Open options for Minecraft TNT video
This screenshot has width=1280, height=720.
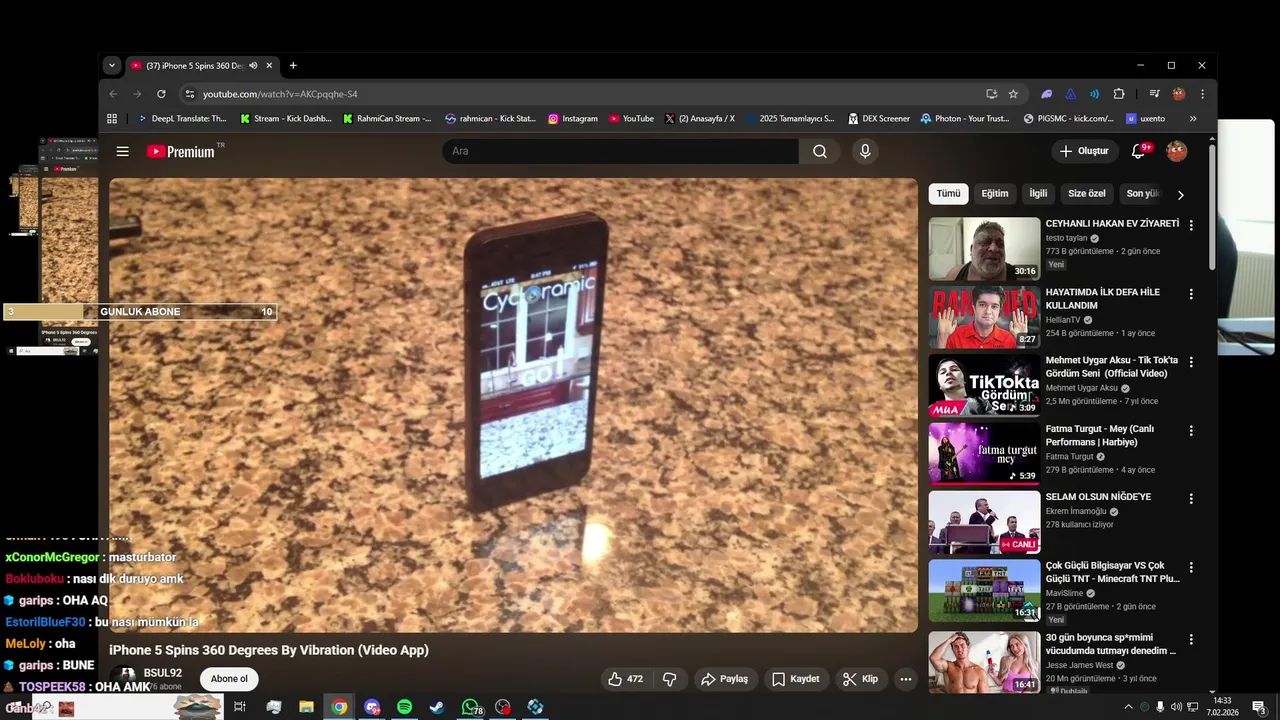1191,567
